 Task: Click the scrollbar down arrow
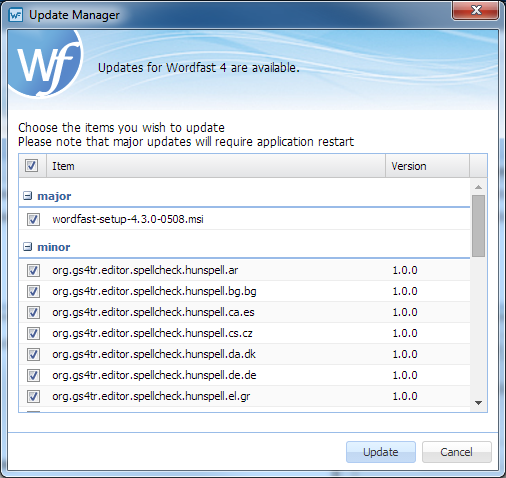click(x=479, y=403)
